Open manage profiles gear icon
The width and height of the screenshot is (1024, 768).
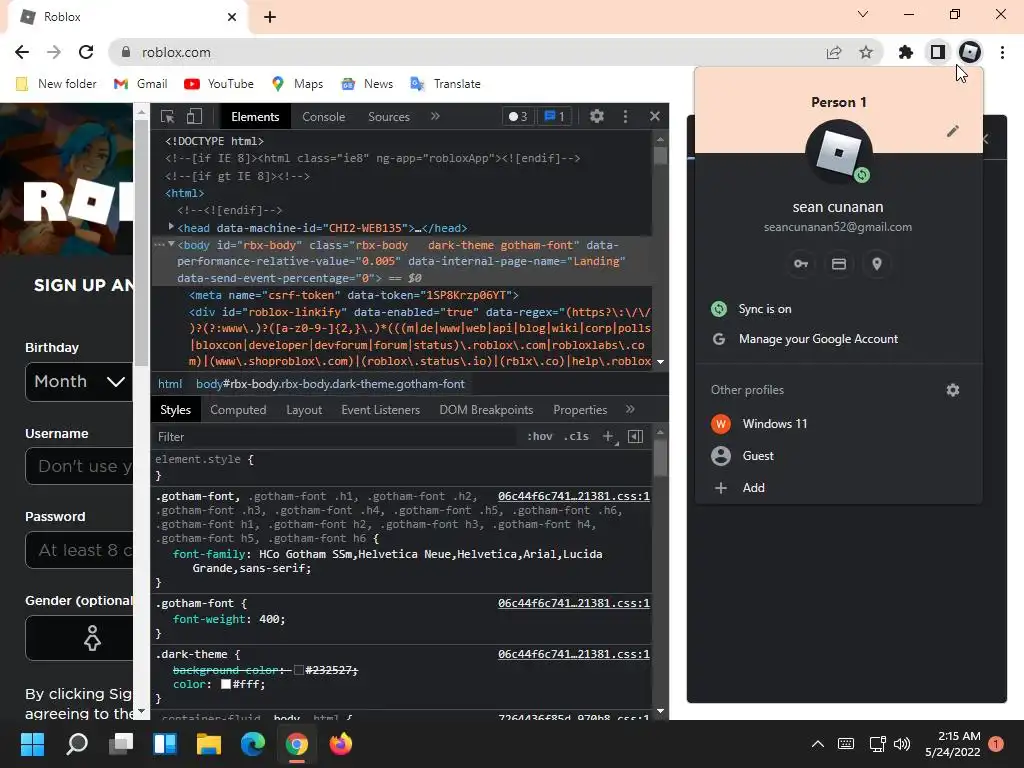pos(953,390)
